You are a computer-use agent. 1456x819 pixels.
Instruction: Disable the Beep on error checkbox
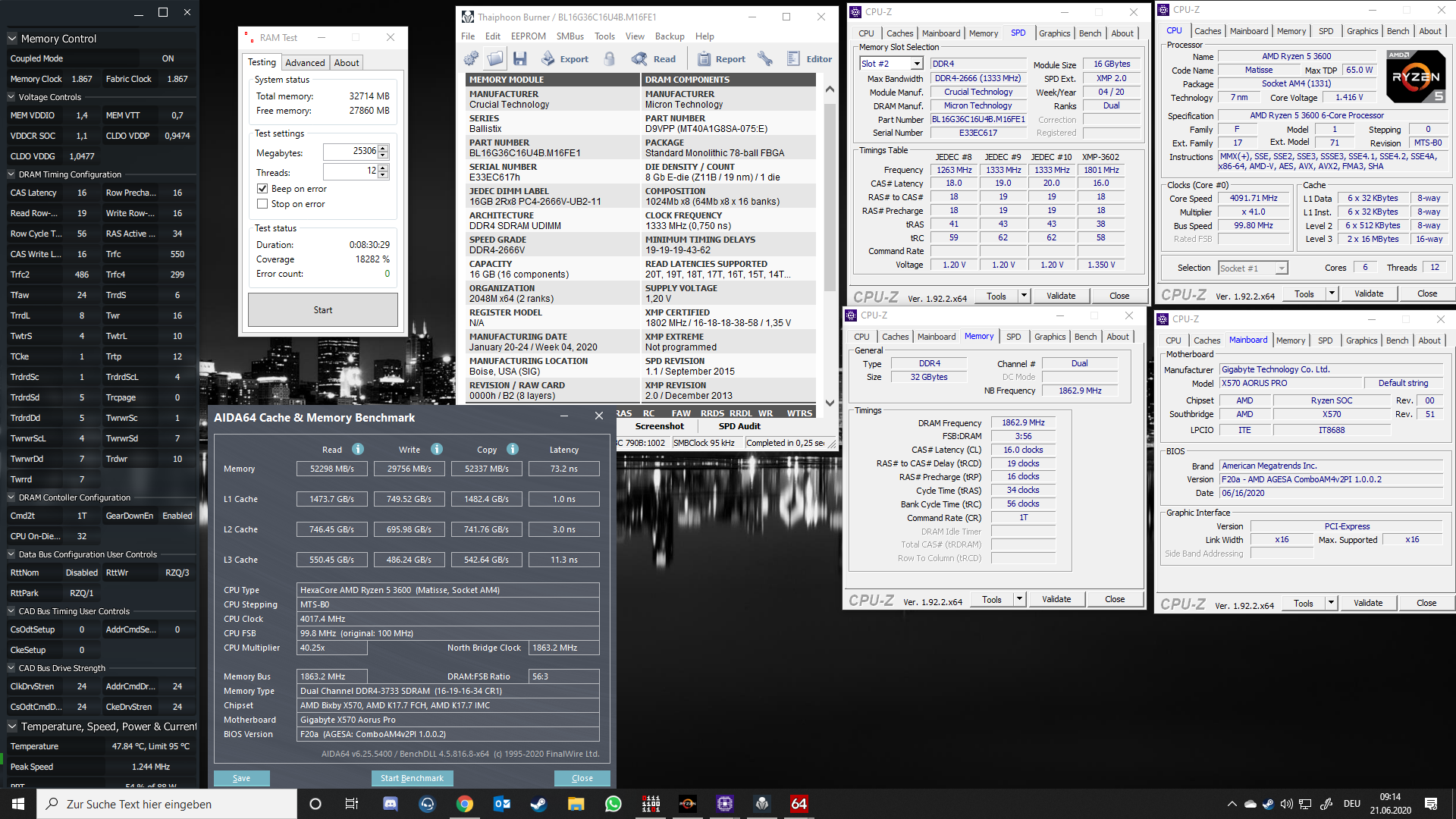pyautogui.click(x=262, y=189)
